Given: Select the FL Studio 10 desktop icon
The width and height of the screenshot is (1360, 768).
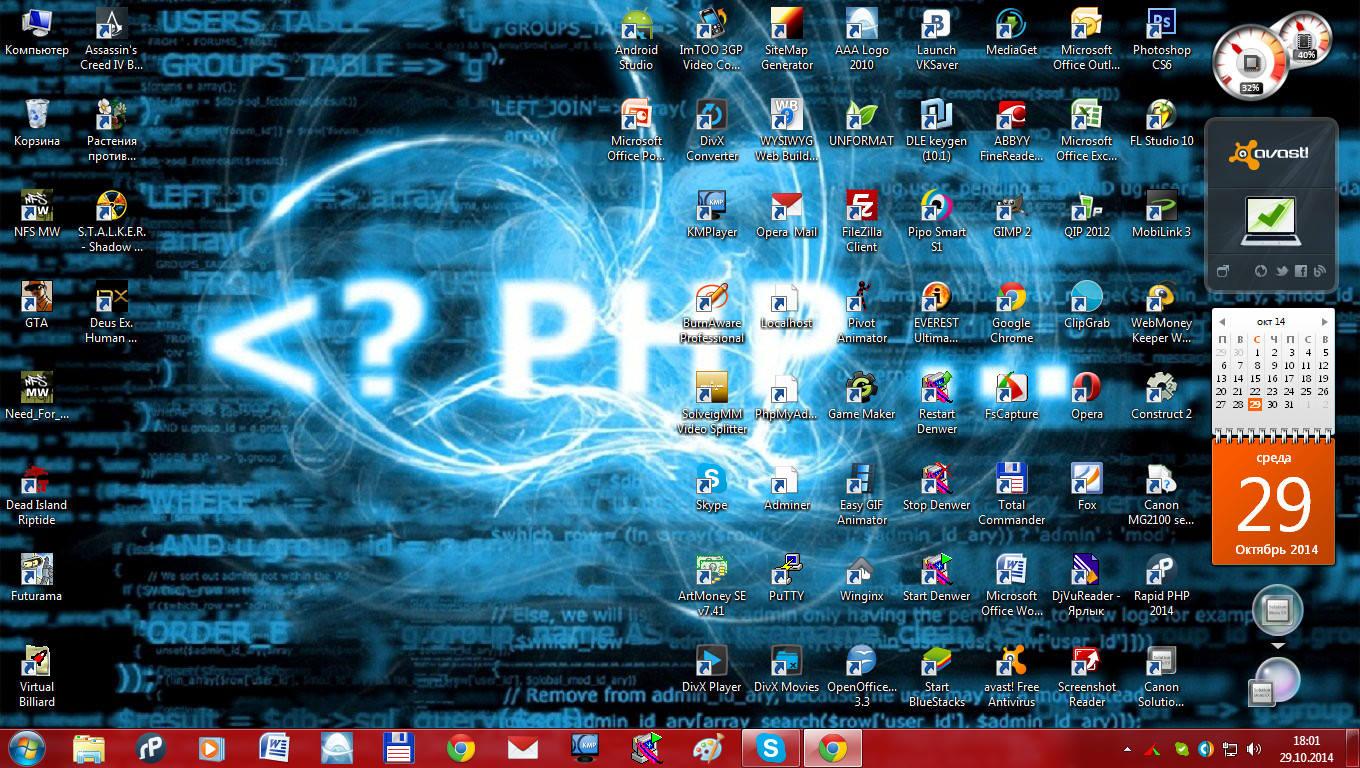Looking at the screenshot, I should point(1161,124).
